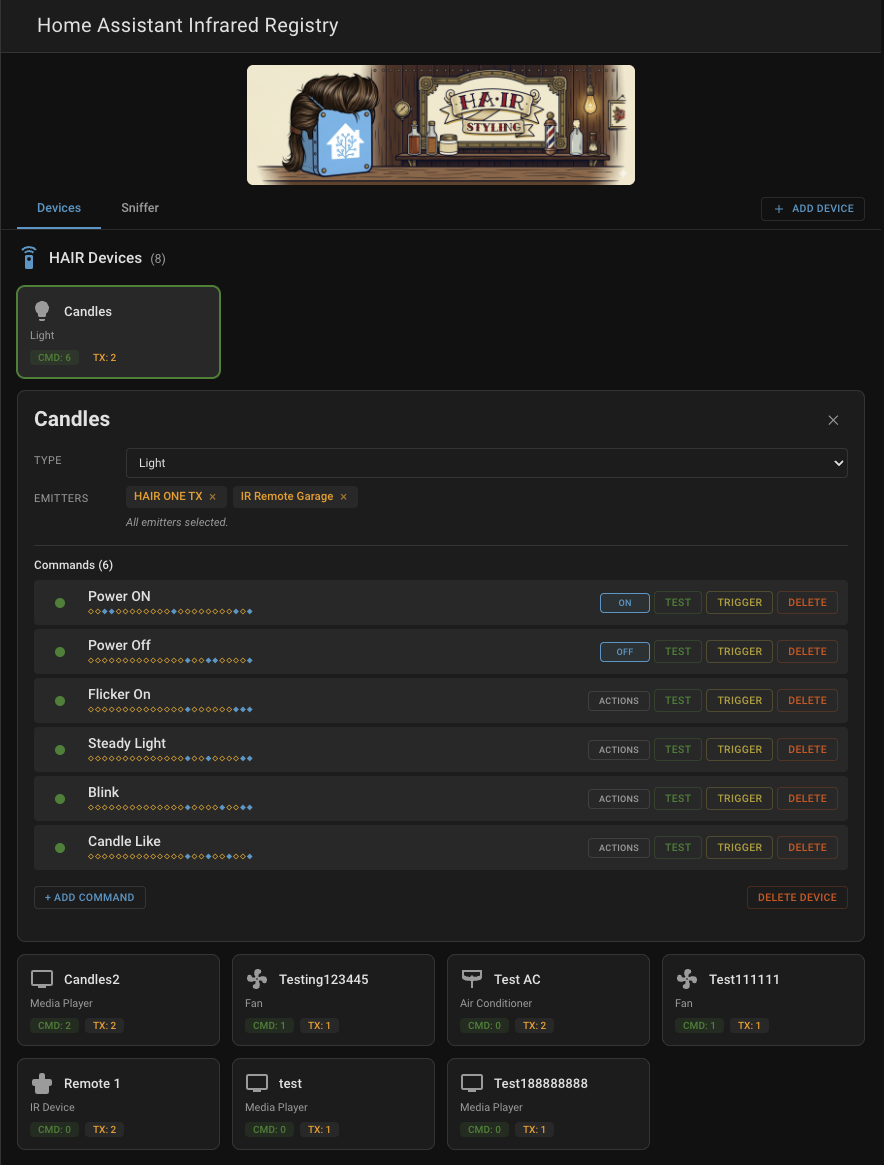This screenshot has height=1165, width=884.
Task: Click the CMD: 6 badge on Candles
Action: [54, 357]
